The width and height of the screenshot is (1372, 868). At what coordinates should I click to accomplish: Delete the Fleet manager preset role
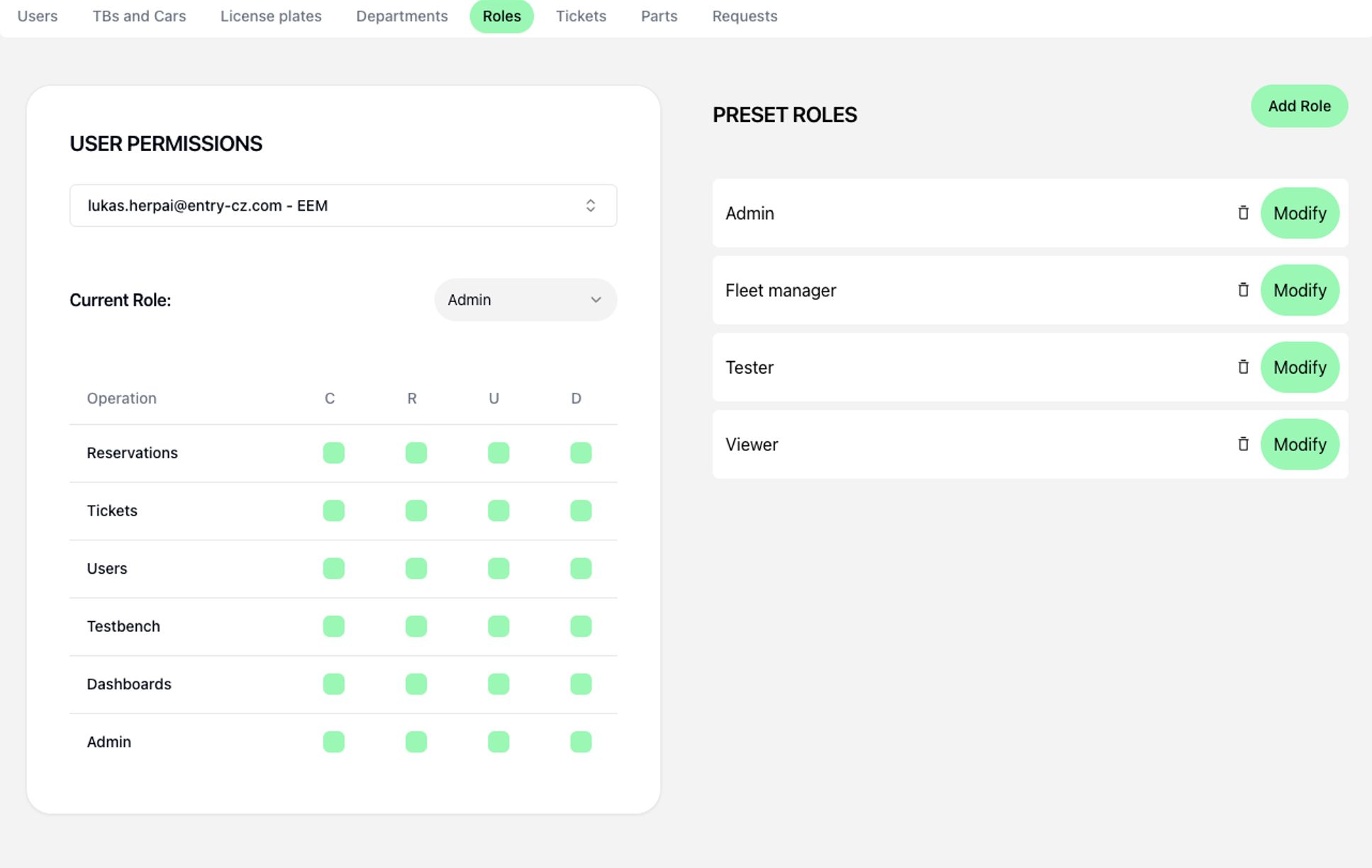(1243, 290)
